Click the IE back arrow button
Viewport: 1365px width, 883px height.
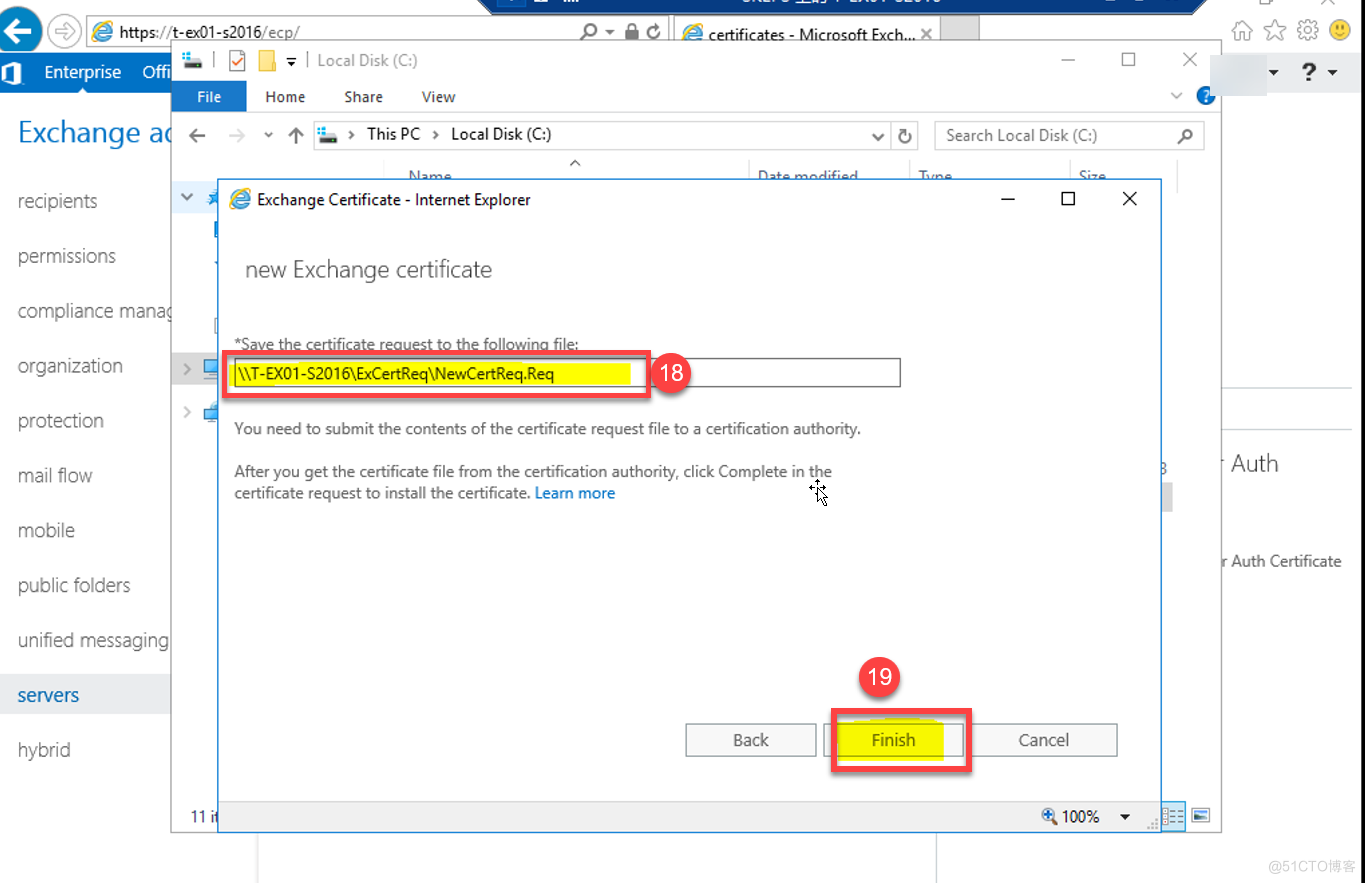(x=17, y=32)
